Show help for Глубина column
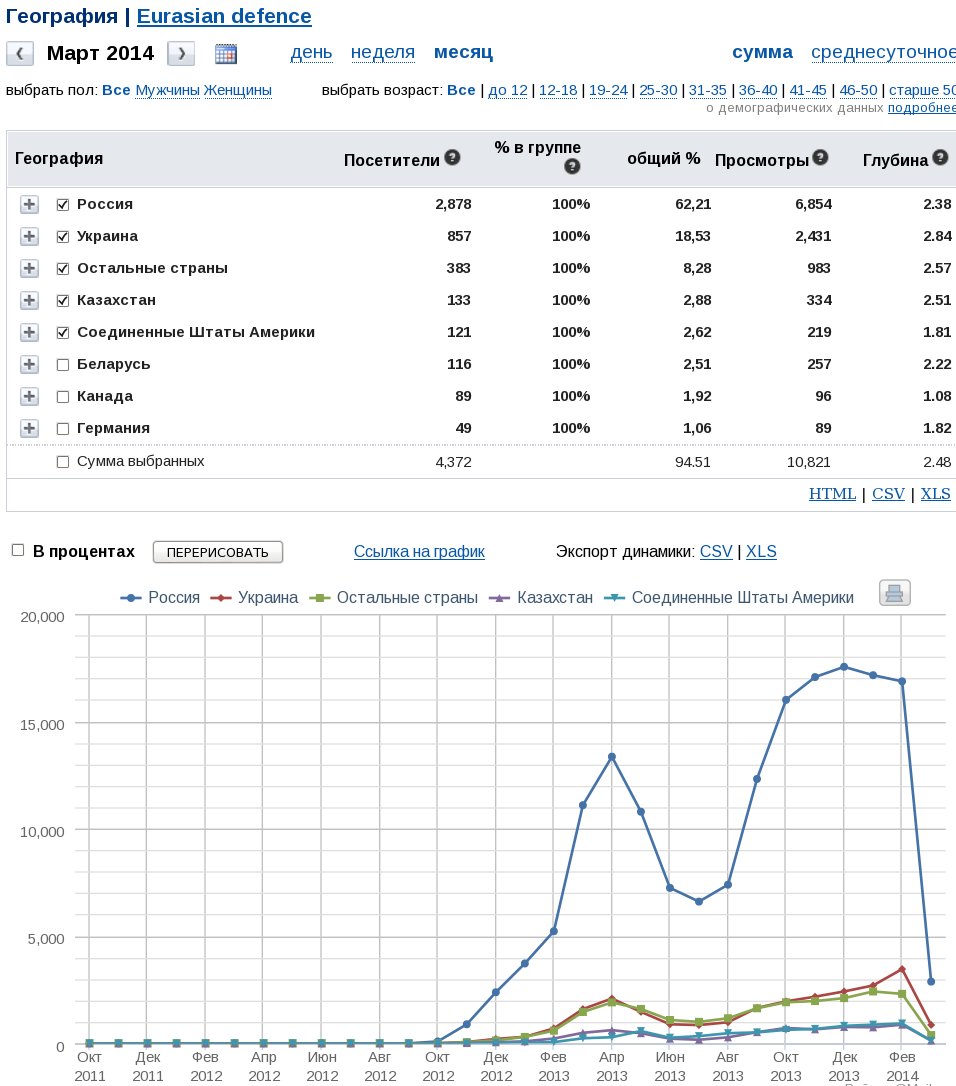 coord(940,158)
